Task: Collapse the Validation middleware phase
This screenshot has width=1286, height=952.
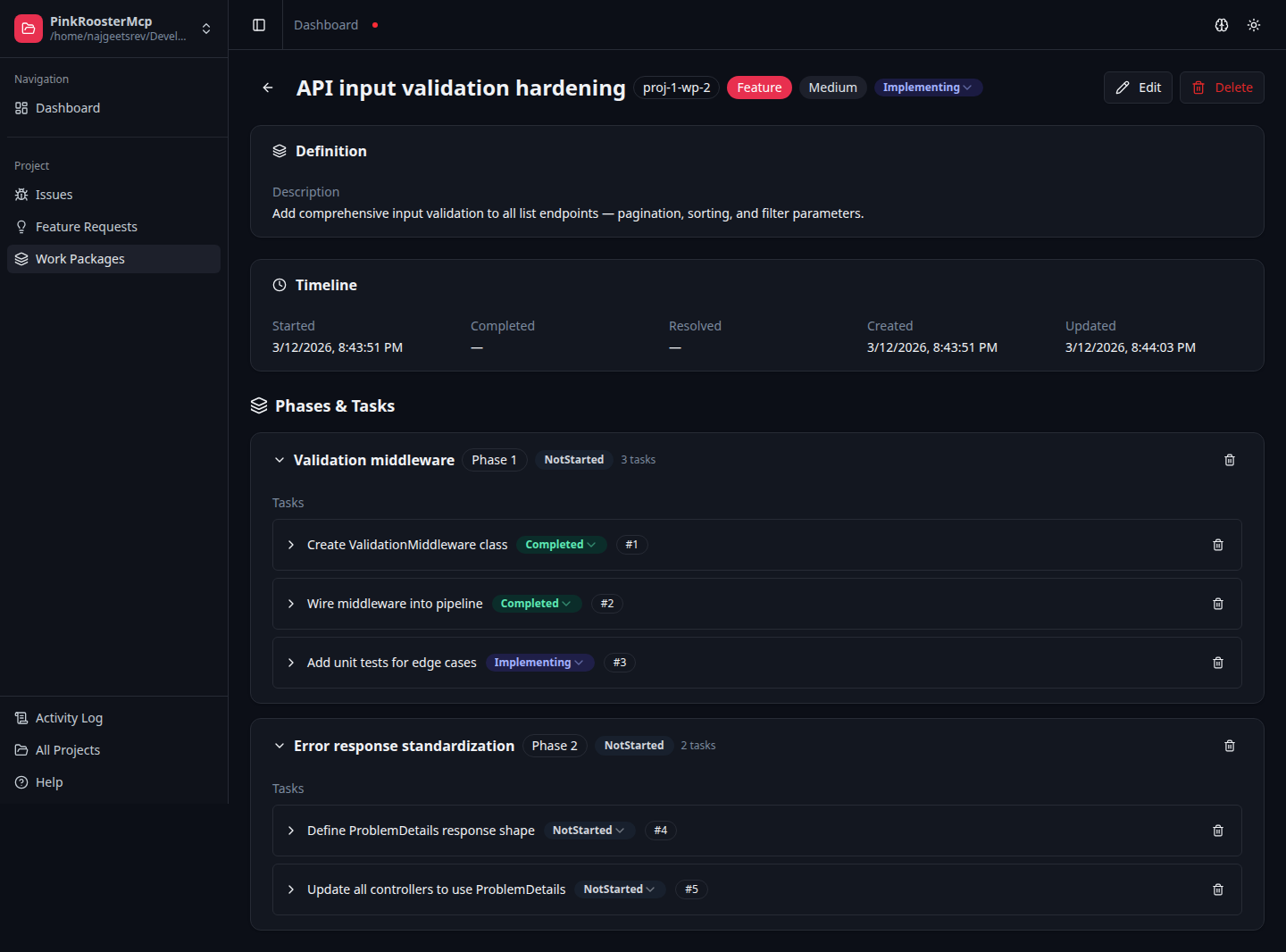Action: [280, 460]
